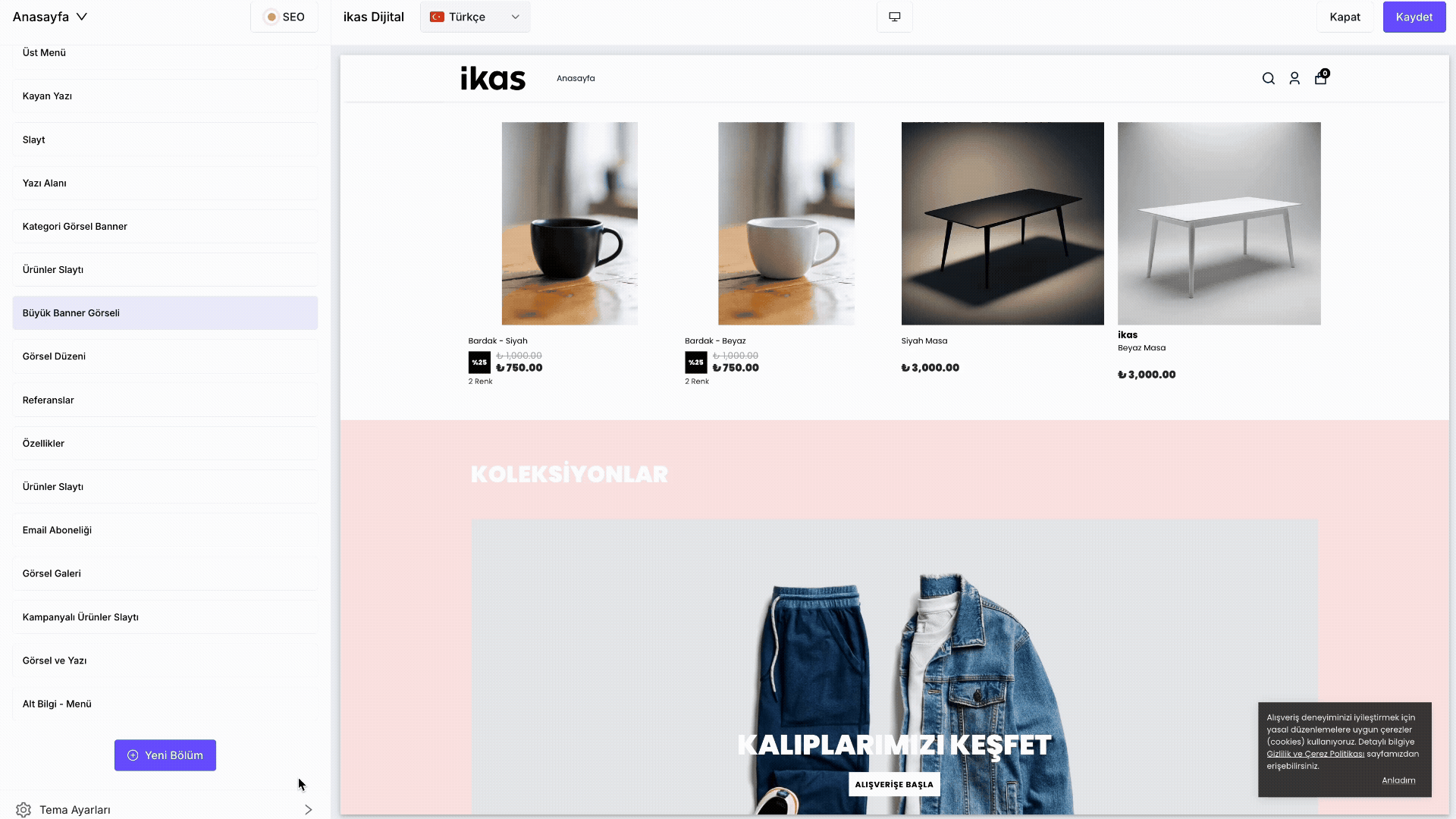Click Anladım in the cookie notice
The height and width of the screenshot is (819, 1456).
click(1398, 780)
